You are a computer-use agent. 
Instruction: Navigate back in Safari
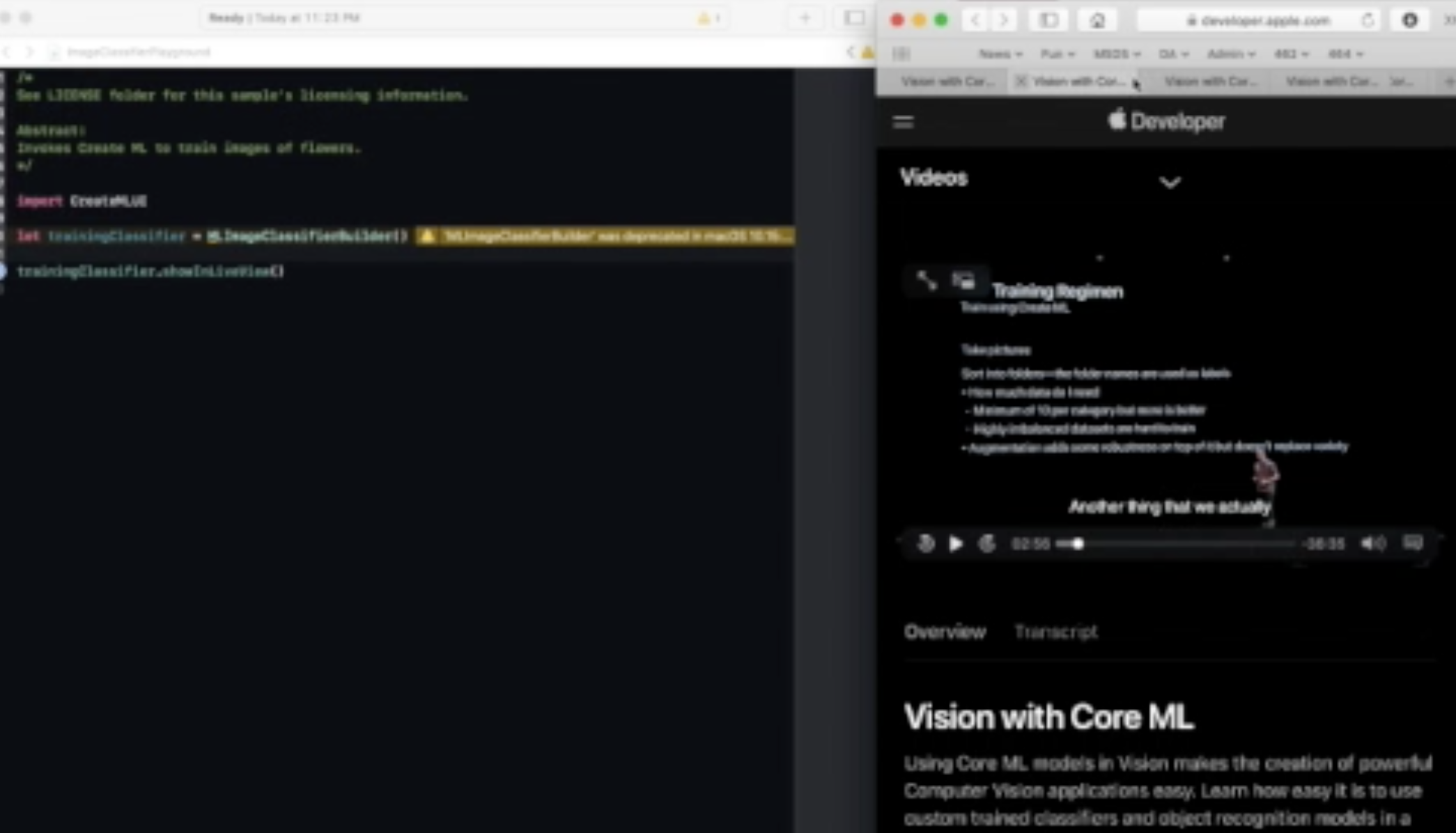coord(974,20)
